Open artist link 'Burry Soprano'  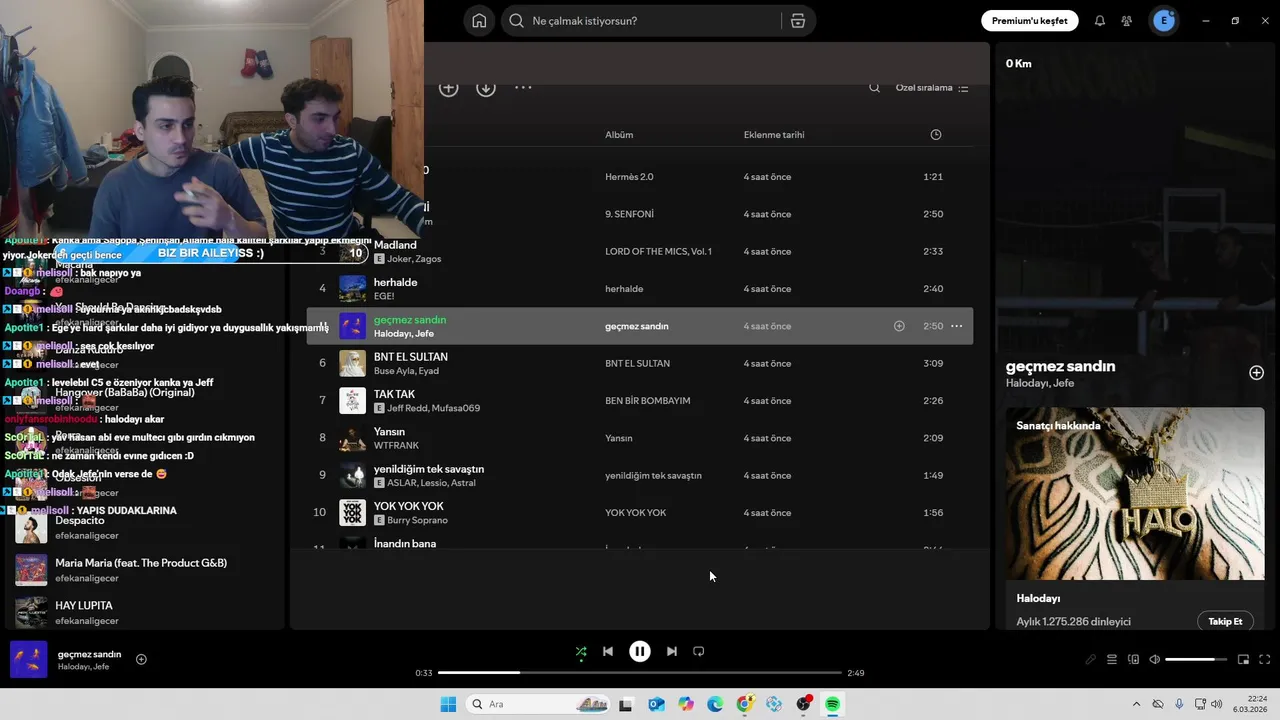417,520
